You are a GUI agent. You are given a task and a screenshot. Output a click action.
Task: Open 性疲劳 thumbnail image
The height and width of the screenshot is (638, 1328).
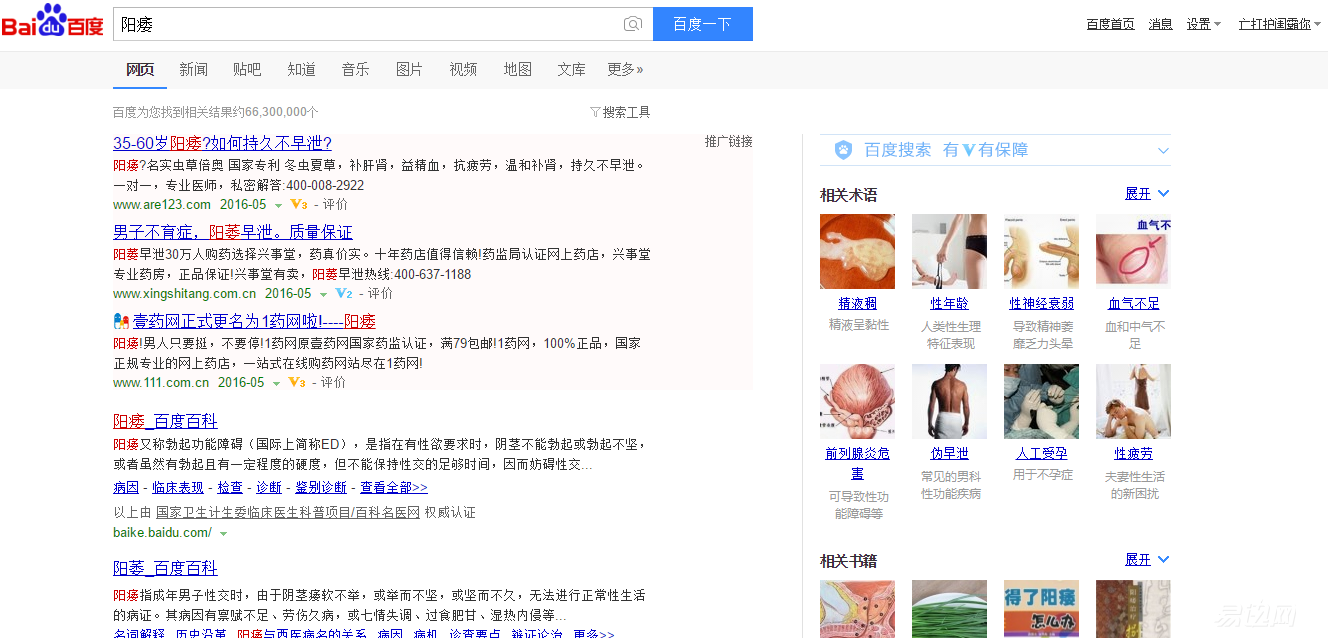pos(1133,401)
